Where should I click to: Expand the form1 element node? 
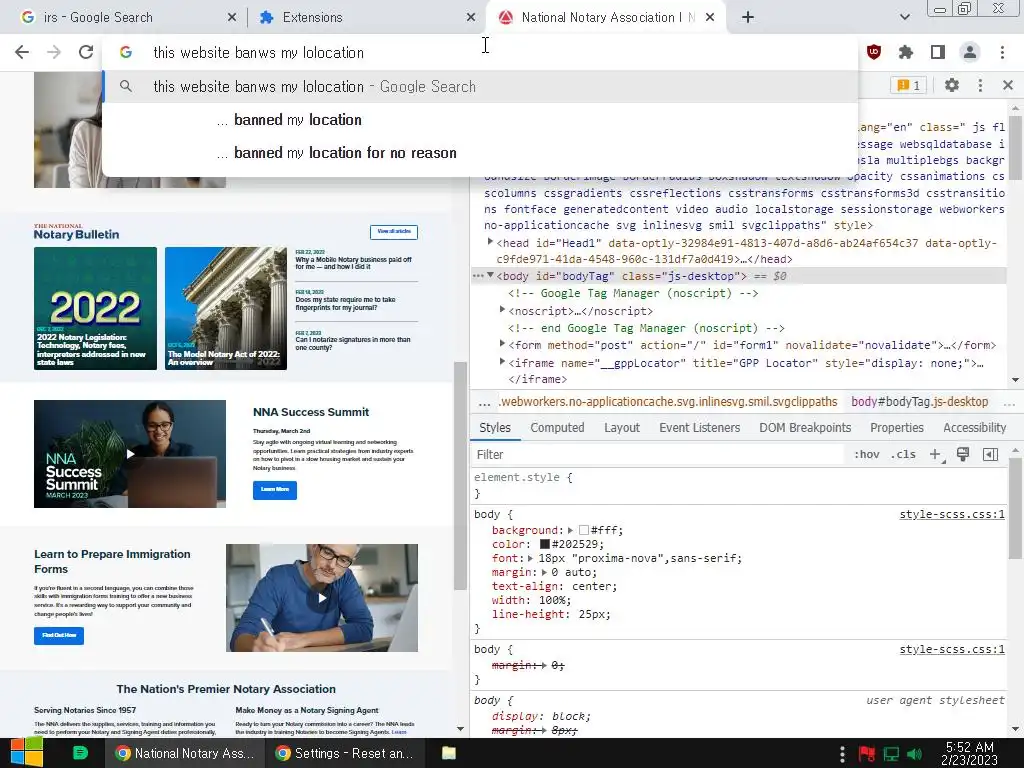tap(502, 344)
